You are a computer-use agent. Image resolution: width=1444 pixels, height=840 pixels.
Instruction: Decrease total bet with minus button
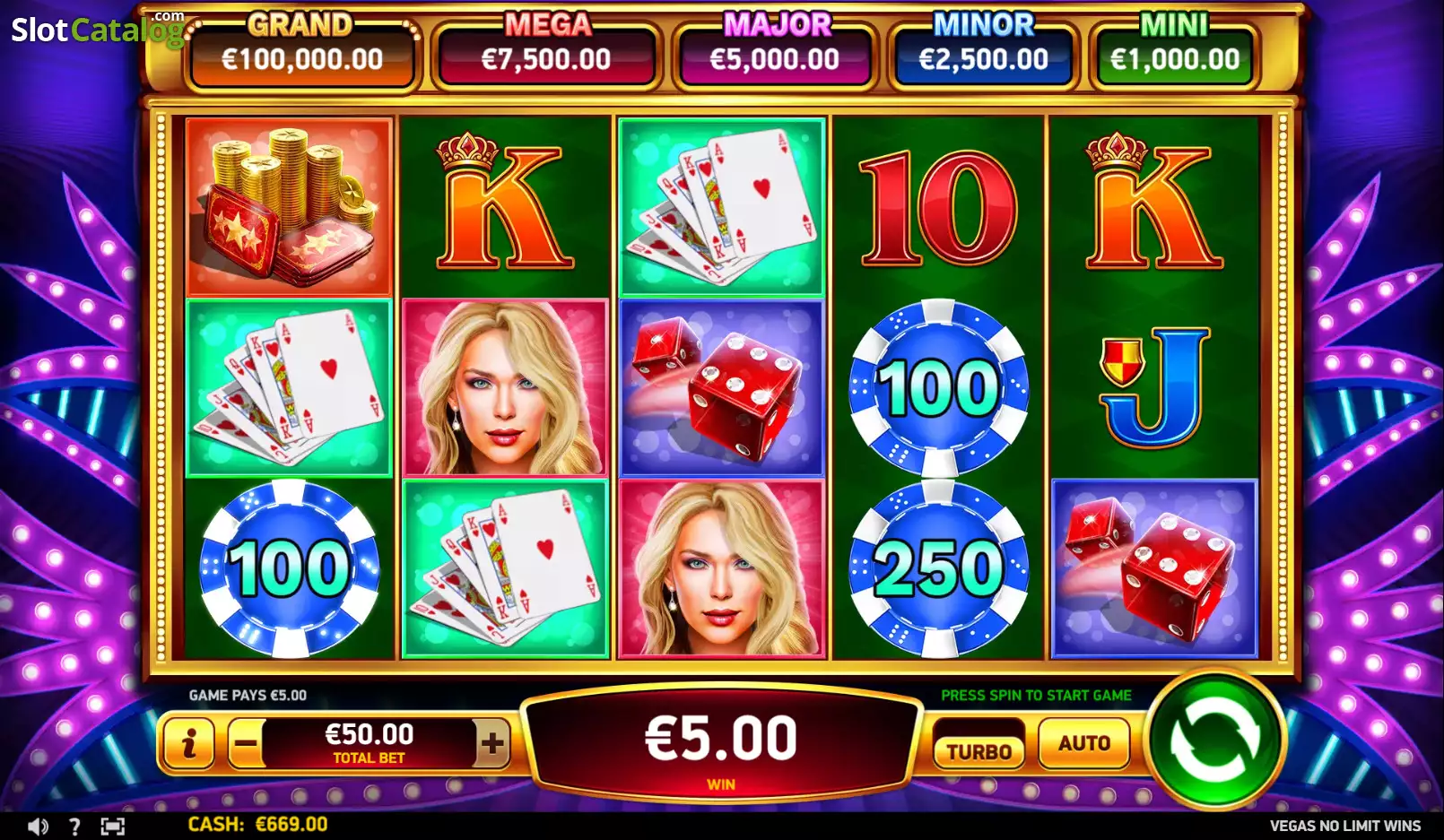(246, 743)
